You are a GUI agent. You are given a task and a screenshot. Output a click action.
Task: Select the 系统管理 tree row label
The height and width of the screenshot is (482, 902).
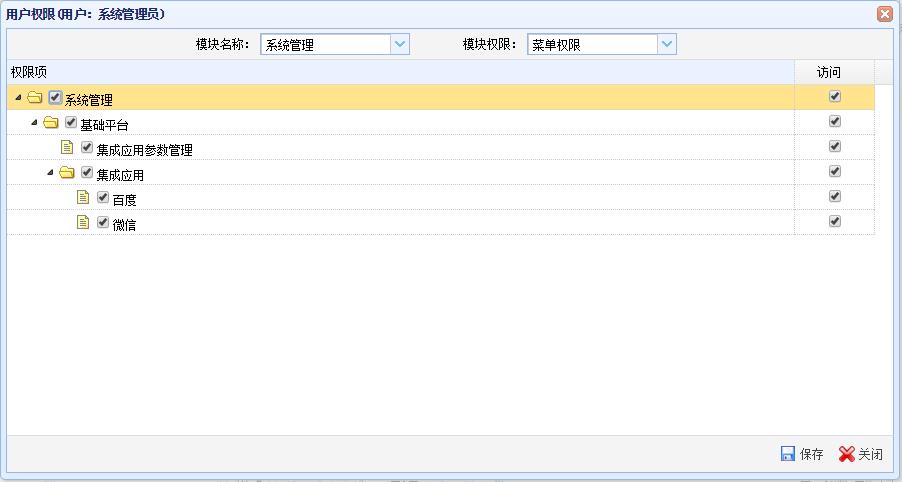click(x=89, y=100)
